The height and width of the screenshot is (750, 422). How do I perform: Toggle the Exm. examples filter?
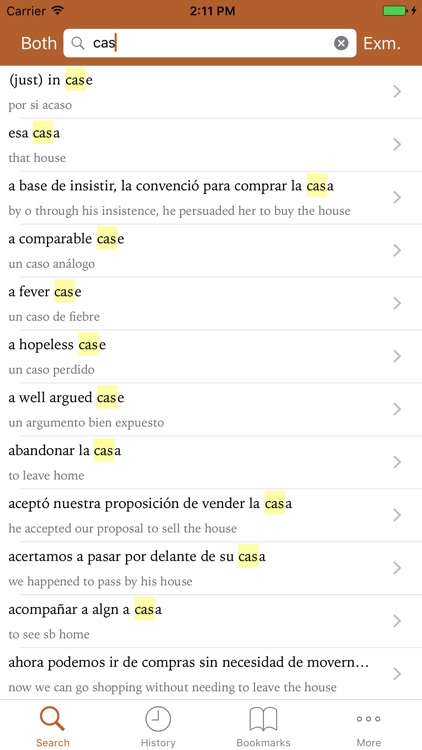click(x=382, y=44)
